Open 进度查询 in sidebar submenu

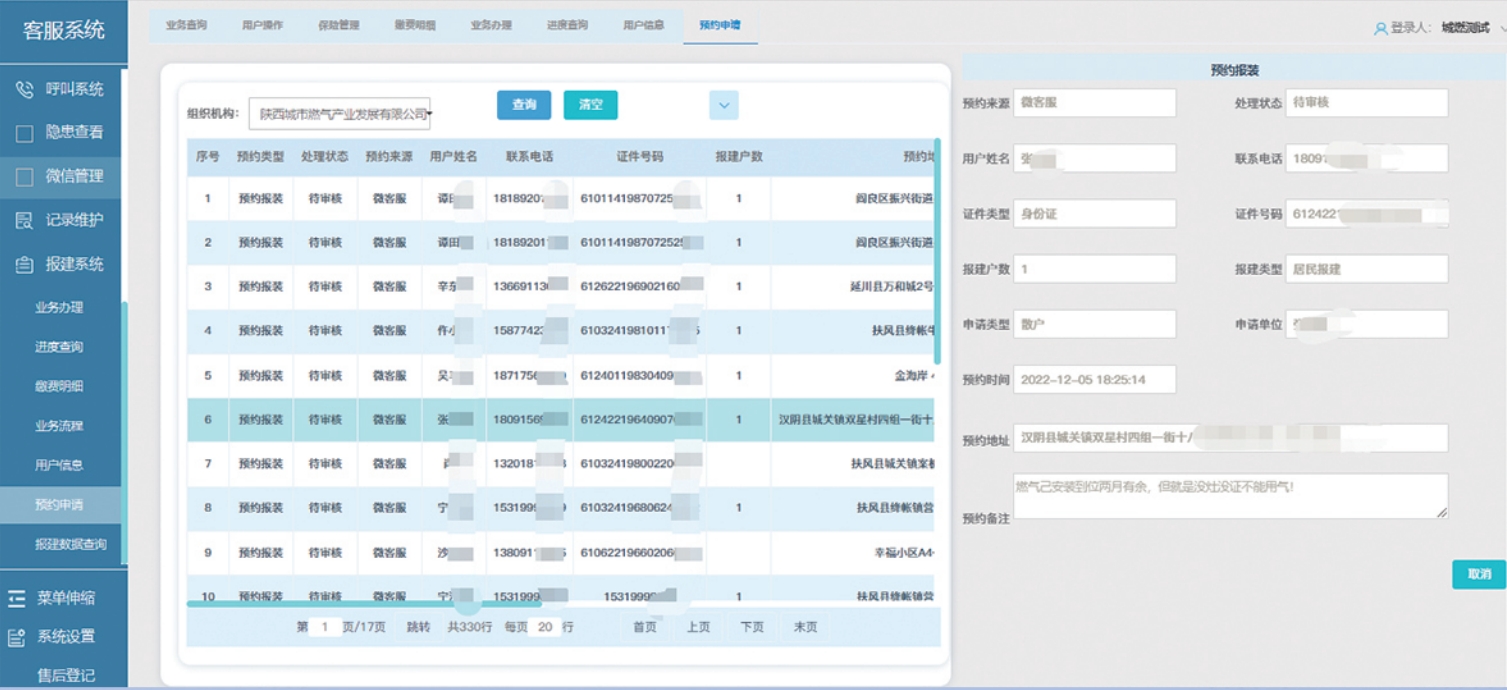coord(60,347)
